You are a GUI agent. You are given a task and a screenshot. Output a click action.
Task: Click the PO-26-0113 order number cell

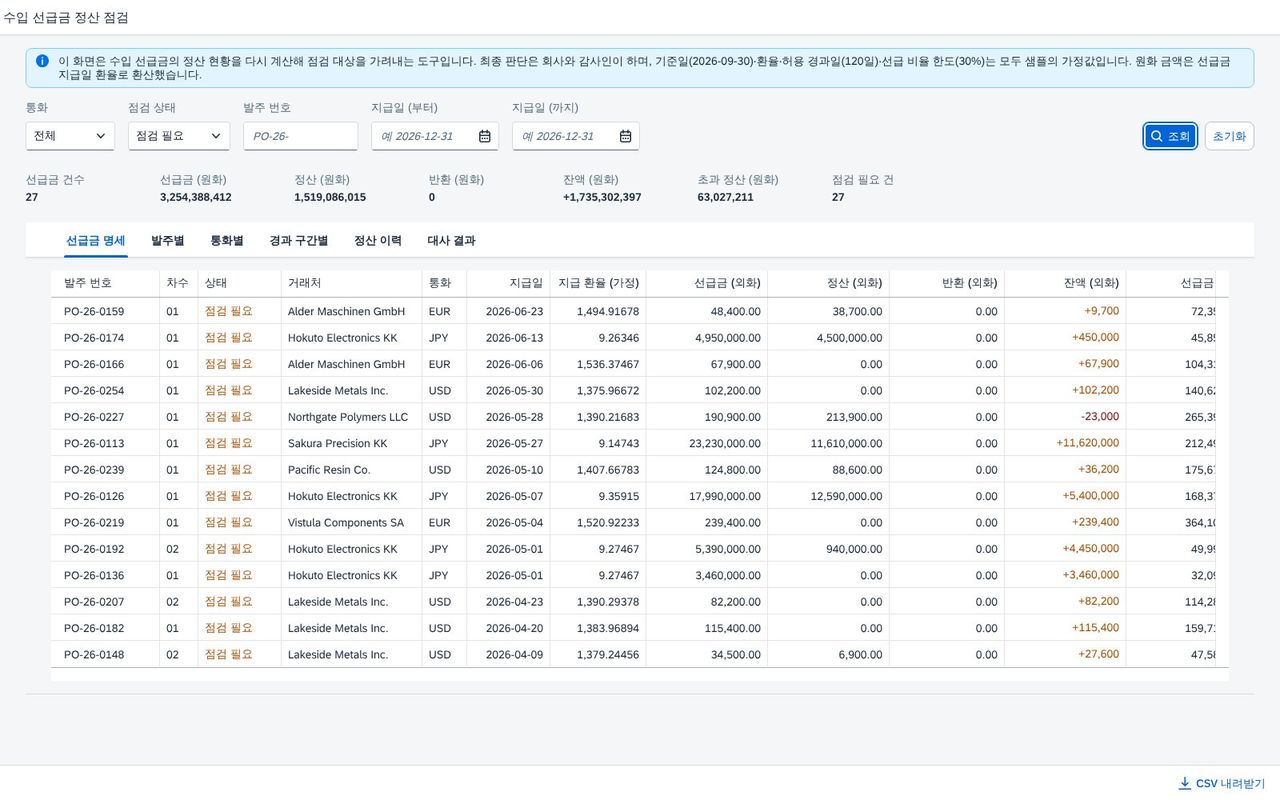[x=105, y=443]
